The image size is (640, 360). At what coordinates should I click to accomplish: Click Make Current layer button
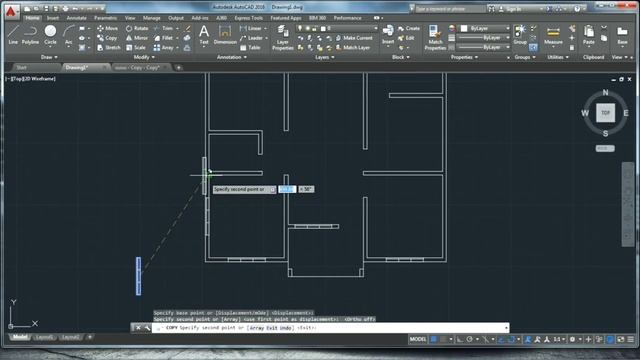click(354, 38)
